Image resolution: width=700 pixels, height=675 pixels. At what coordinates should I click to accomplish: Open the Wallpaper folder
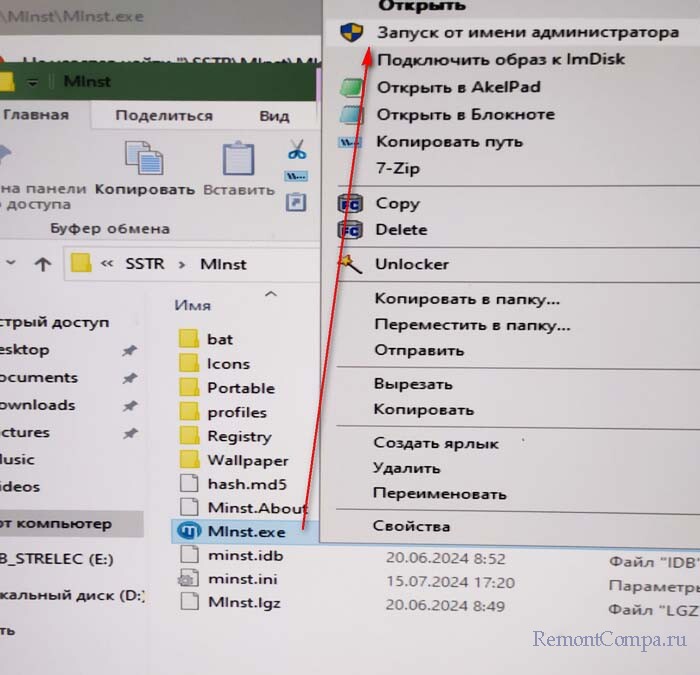(x=247, y=460)
